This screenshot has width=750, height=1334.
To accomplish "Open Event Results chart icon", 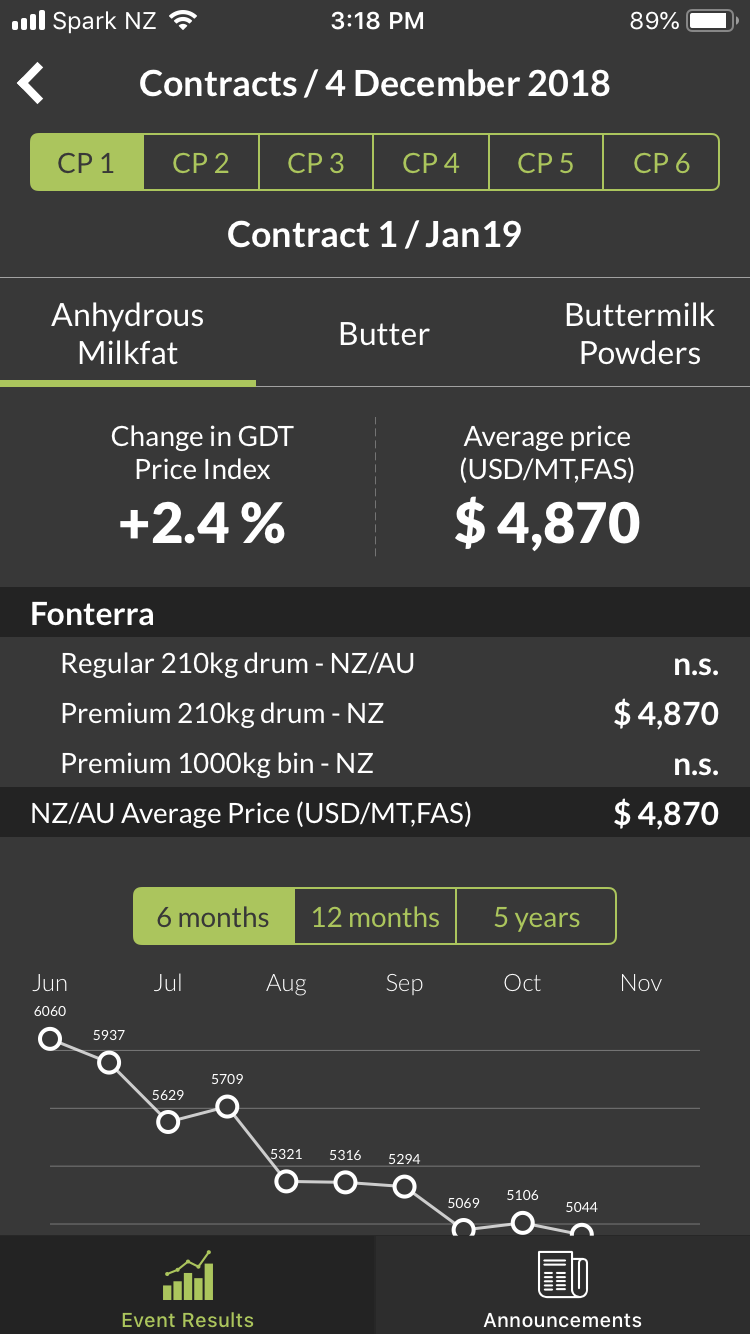I will click(x=188, y=1275).
